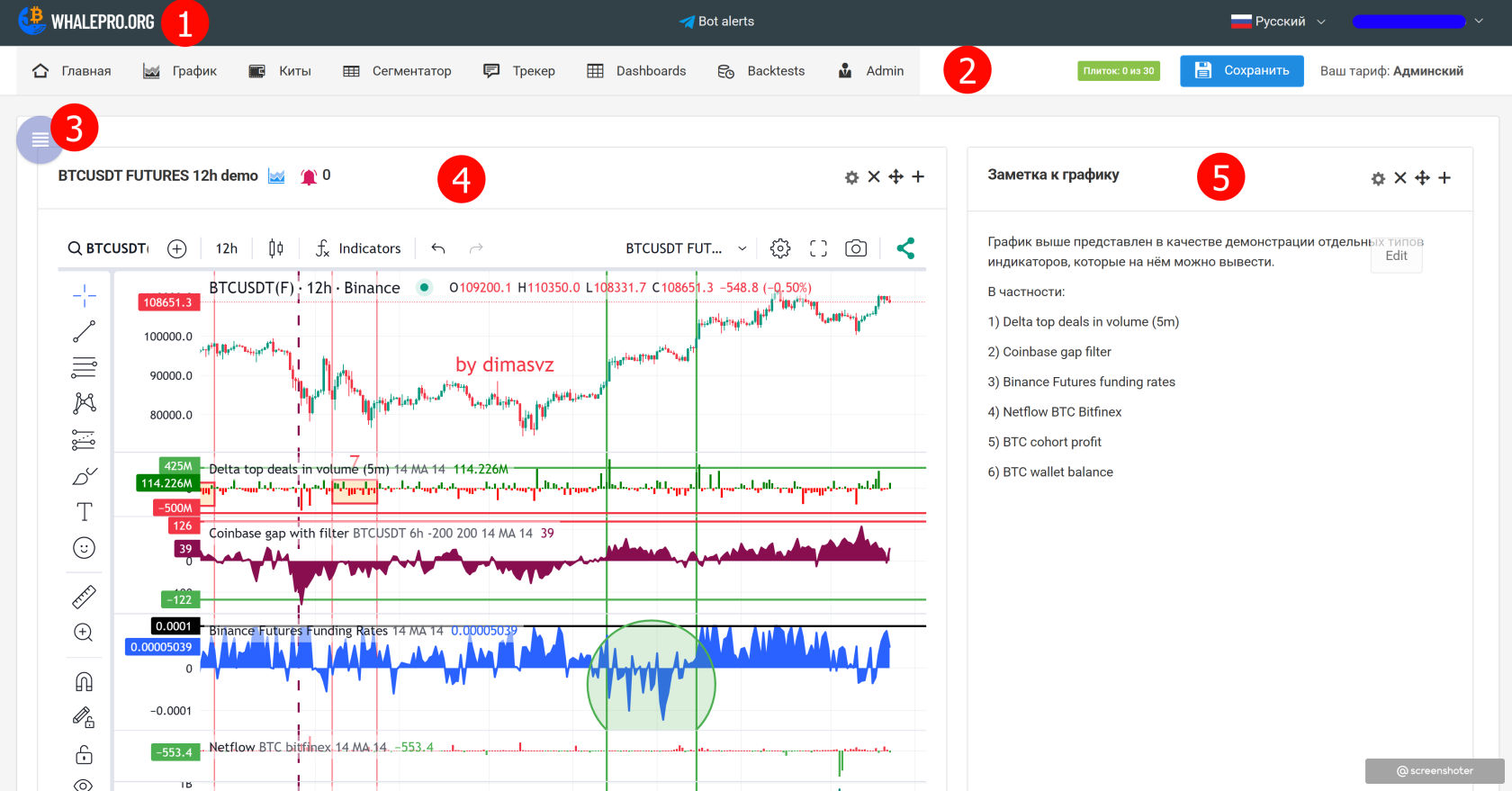This screenshot has width=1512, height=791.
Task: Click the BTCUSDT symbol search field
Action: pos(109,248)
